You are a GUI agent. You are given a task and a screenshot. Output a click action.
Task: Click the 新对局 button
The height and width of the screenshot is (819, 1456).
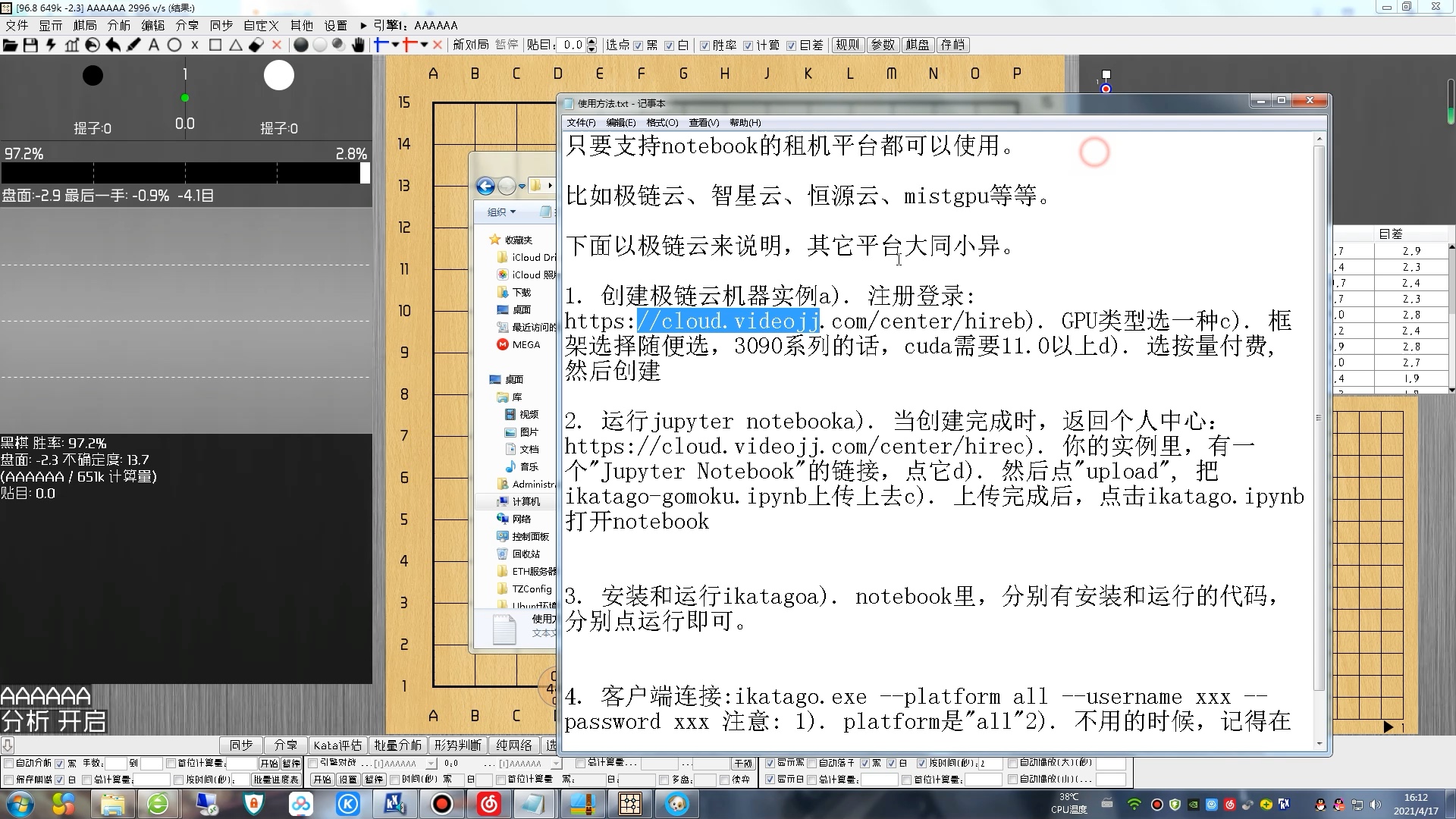pos(471,45)
